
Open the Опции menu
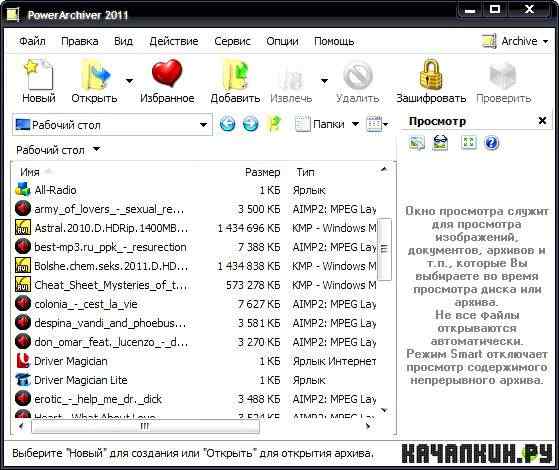click(282, 41)
